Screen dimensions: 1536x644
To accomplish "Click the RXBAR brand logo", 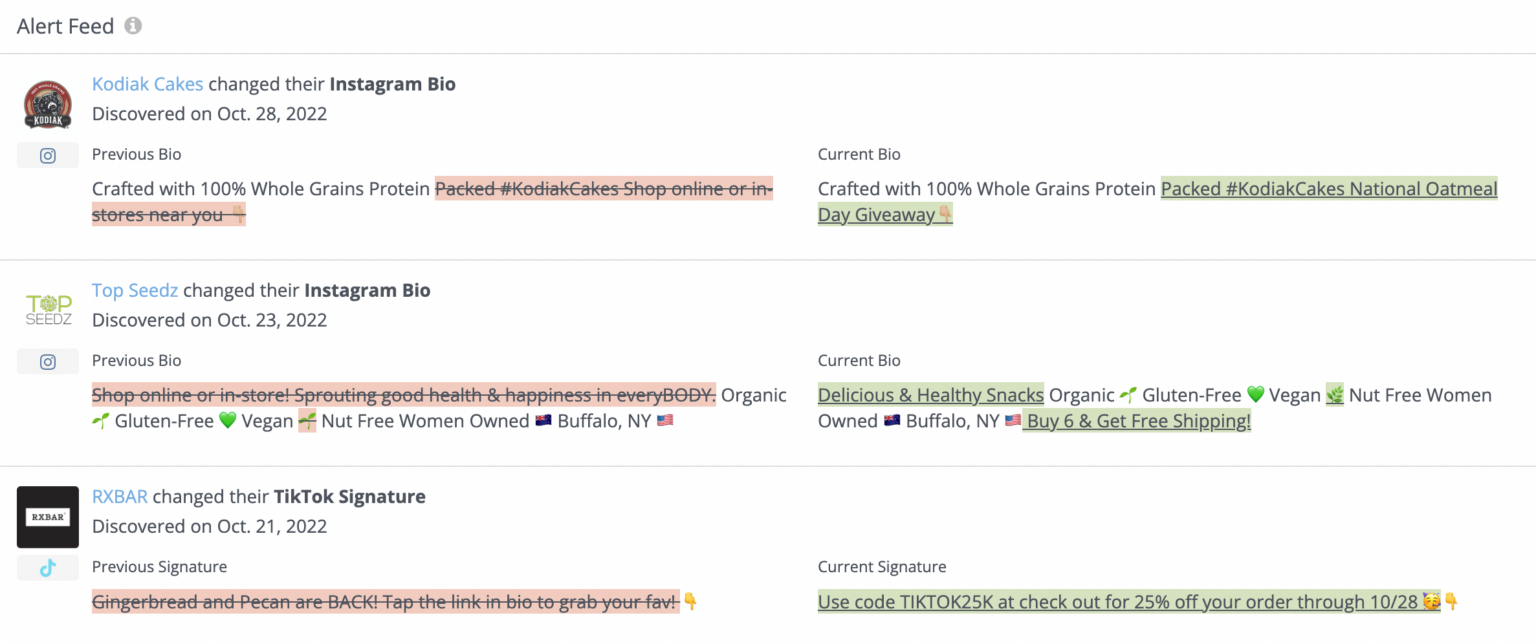I will coord(47,517).
